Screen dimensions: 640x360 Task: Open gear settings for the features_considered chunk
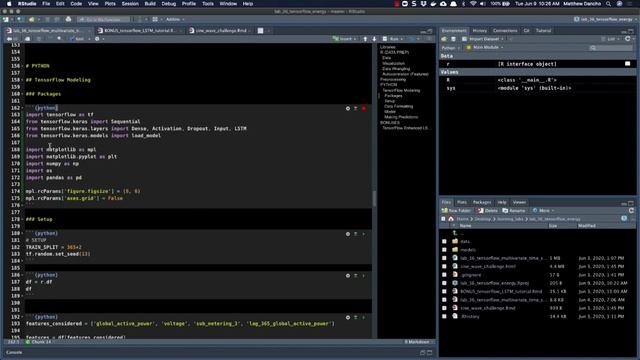click(348, 317)
